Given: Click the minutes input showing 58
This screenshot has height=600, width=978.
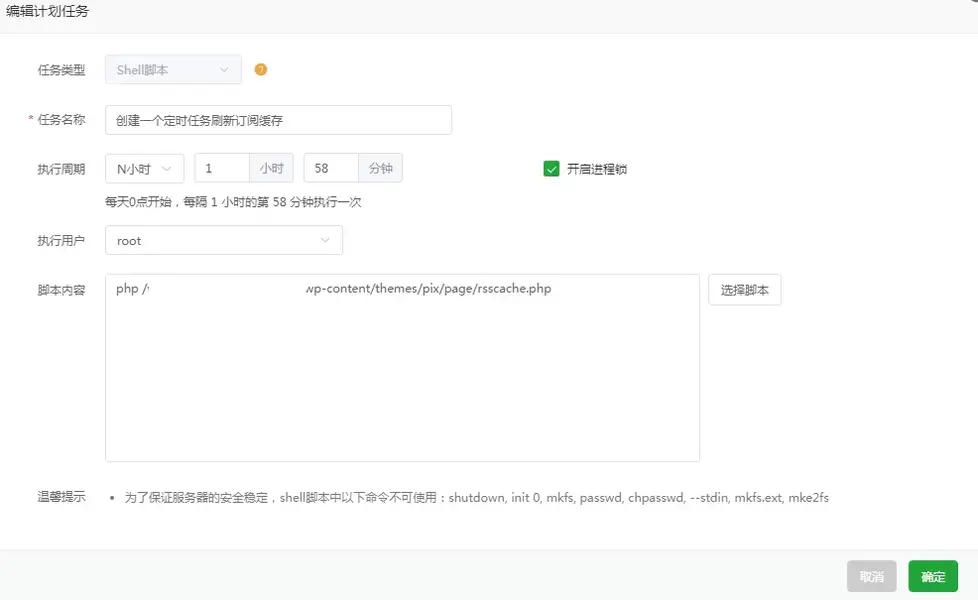Looking at the screenshot, I should (331, 168).
